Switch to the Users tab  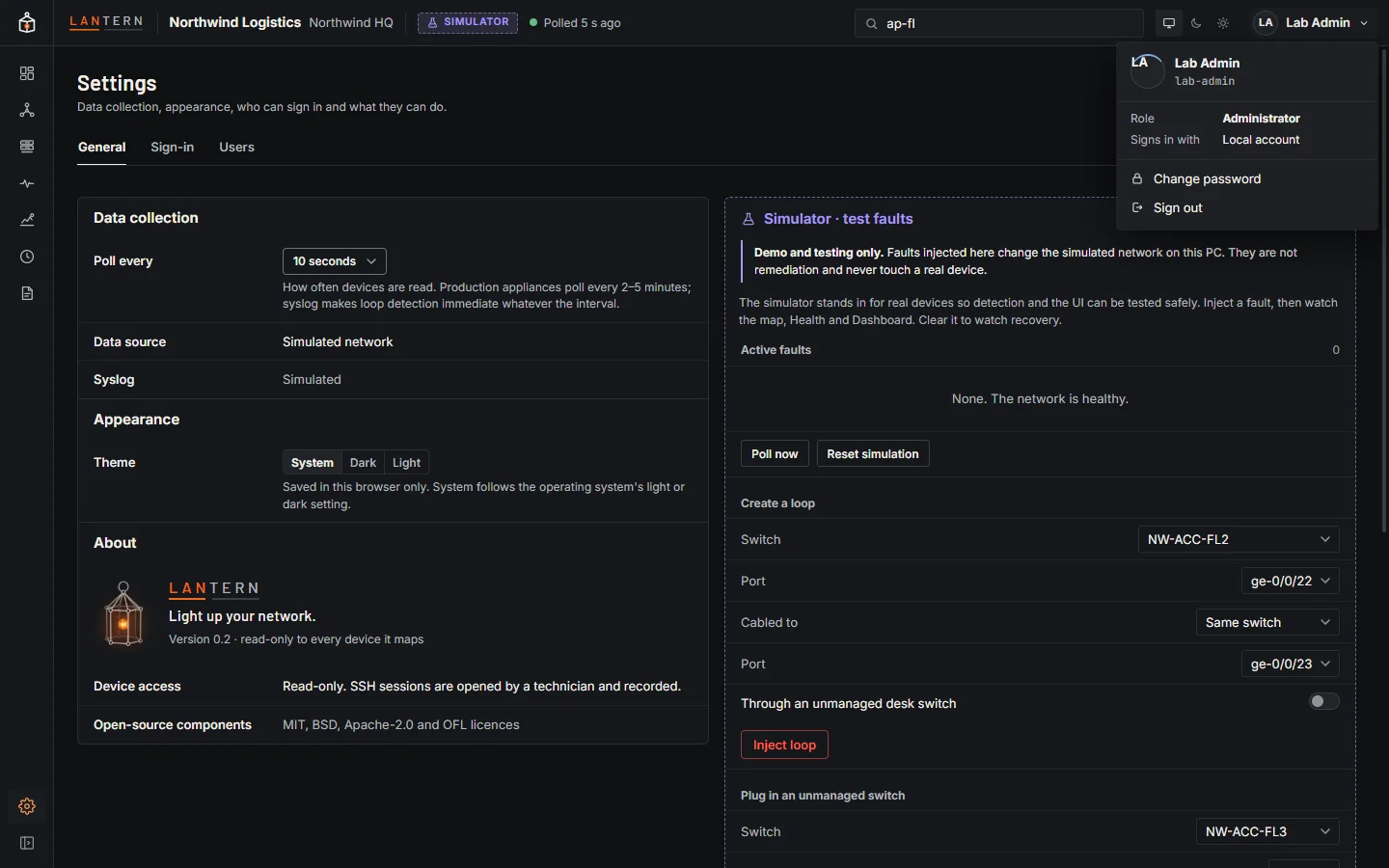(x=236, y=148)
